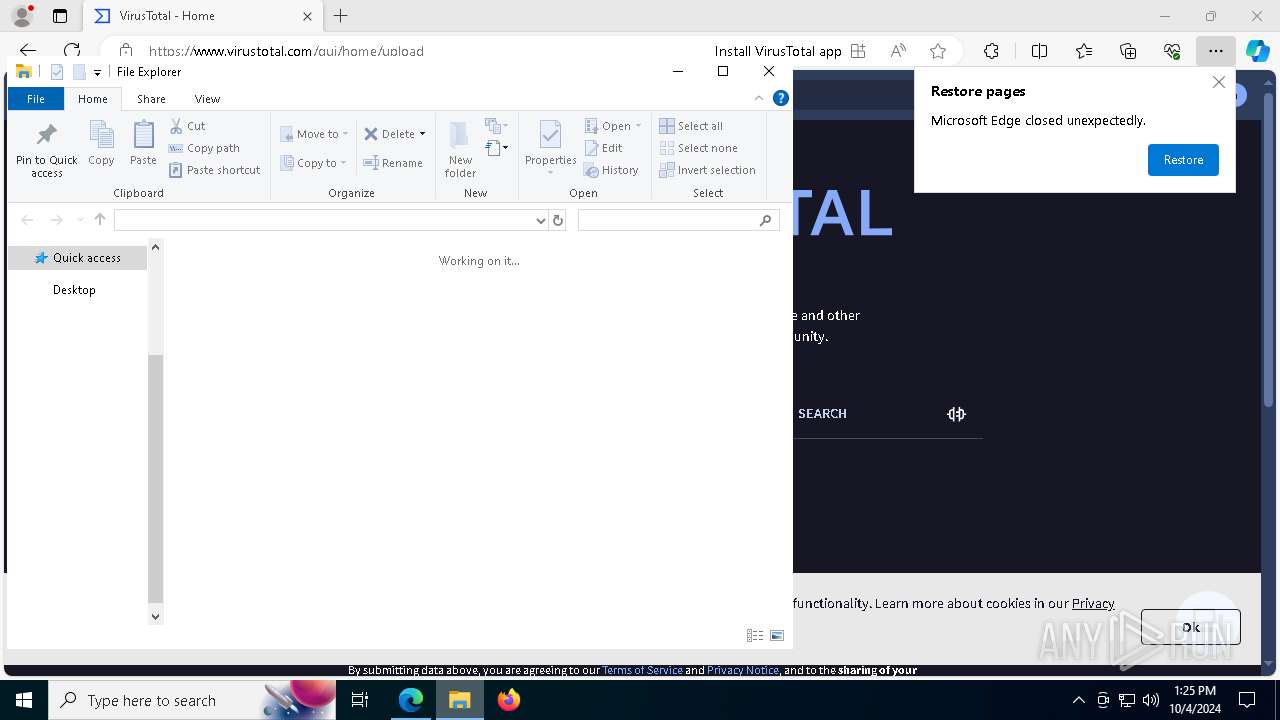Viewport: 1280px width, 720px height.
Task: Open a new Edge tab
Action: point(341,16)
